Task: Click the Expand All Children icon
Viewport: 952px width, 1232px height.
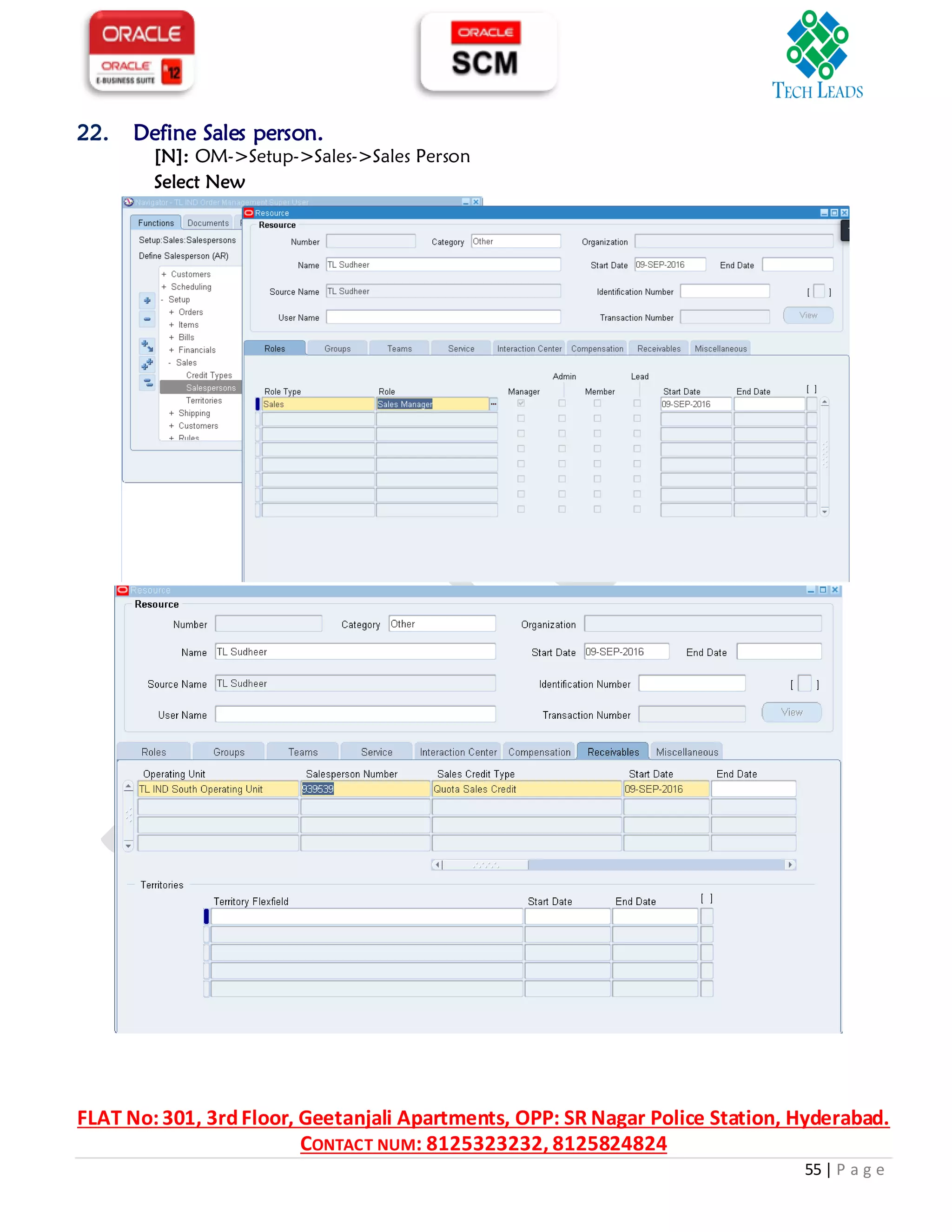Action: [147, 346]
